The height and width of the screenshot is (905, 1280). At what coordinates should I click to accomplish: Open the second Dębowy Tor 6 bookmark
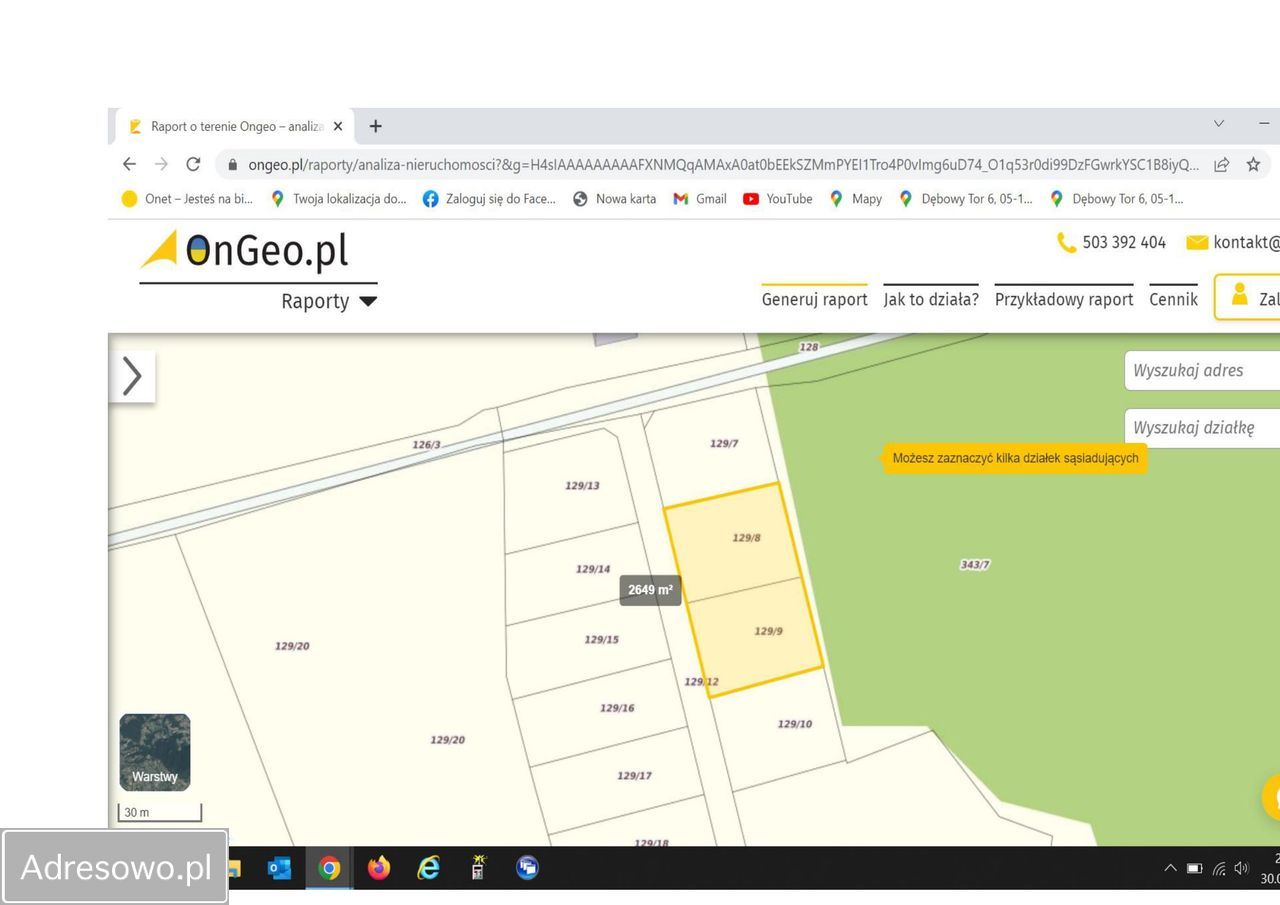tap(1116, 199)
